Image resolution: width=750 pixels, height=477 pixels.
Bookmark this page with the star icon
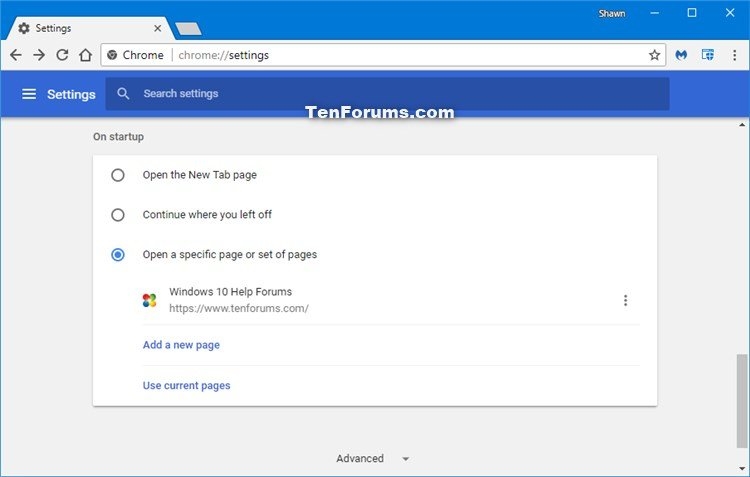654,55
